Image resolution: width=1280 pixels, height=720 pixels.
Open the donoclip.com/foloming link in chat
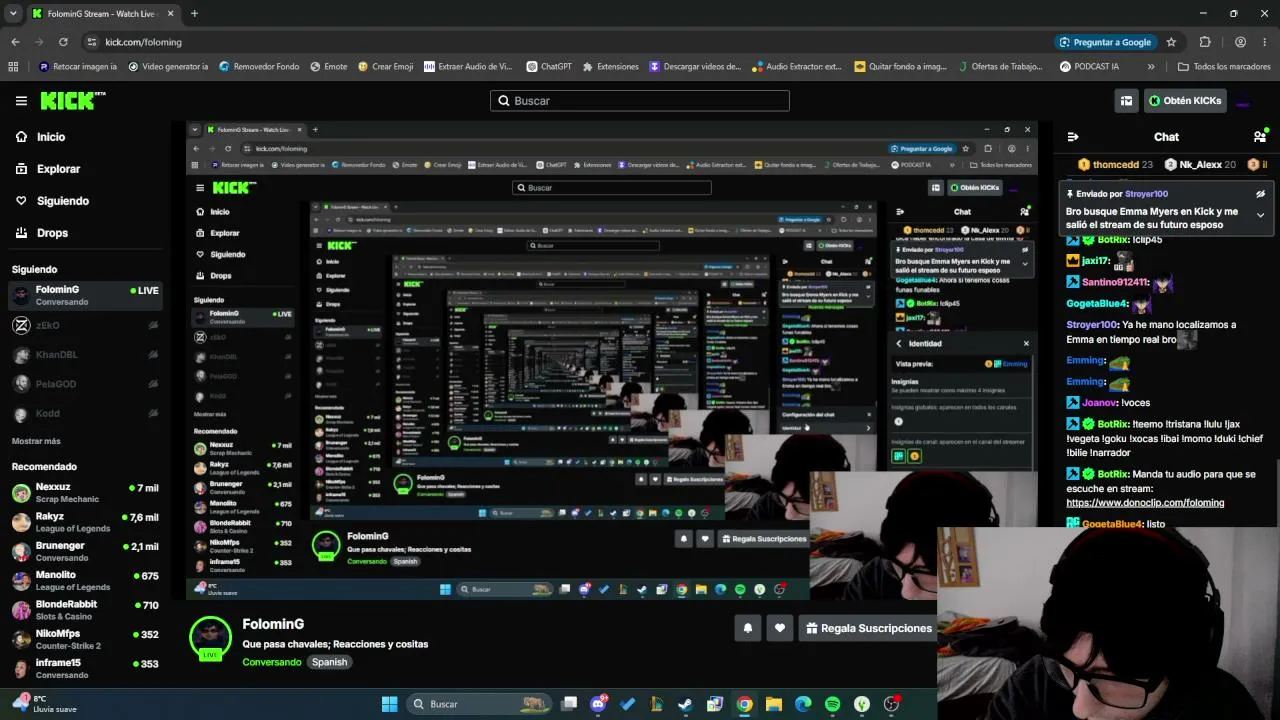point(1145,503)
